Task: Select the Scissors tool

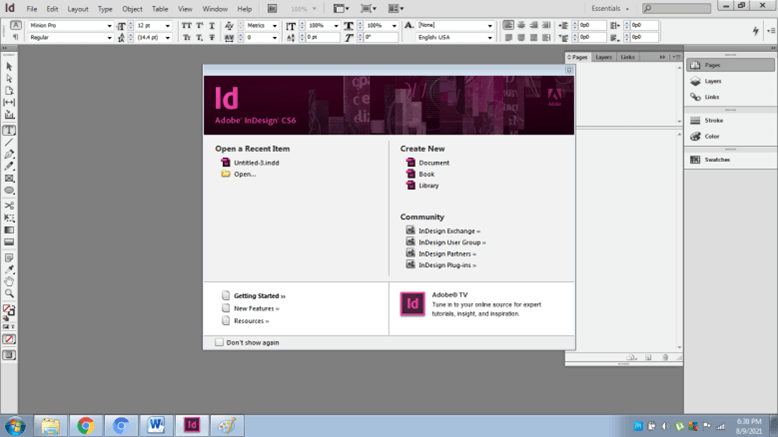Action: click(9, 205)
